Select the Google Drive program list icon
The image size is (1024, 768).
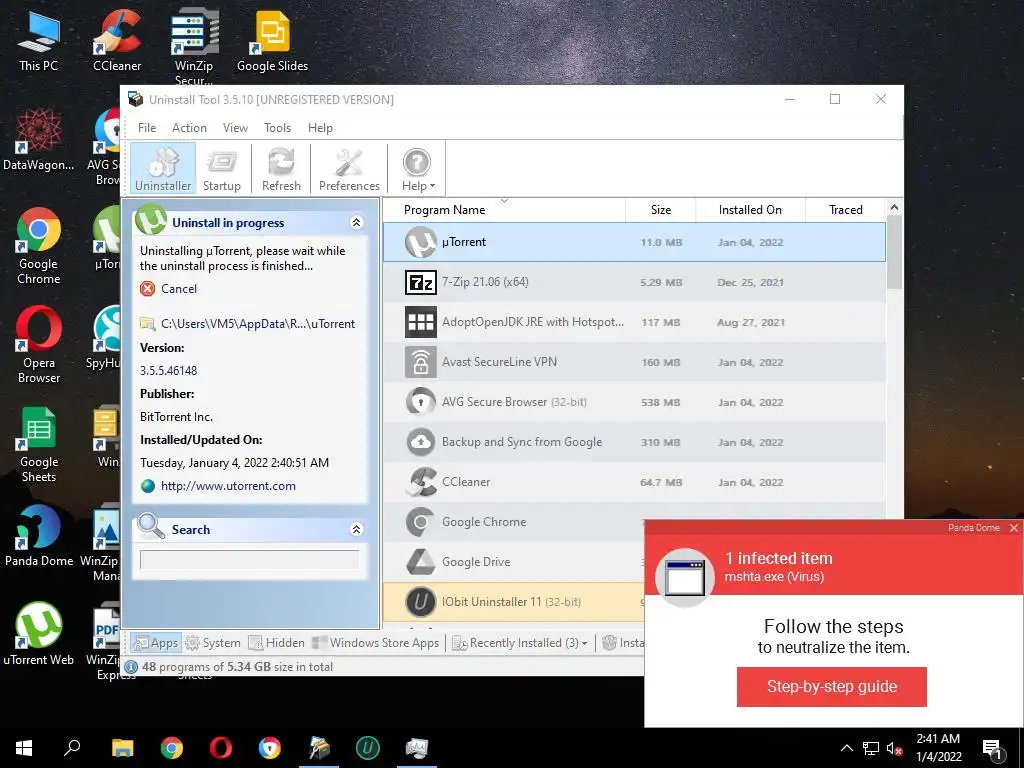click(x=421, y=562)
